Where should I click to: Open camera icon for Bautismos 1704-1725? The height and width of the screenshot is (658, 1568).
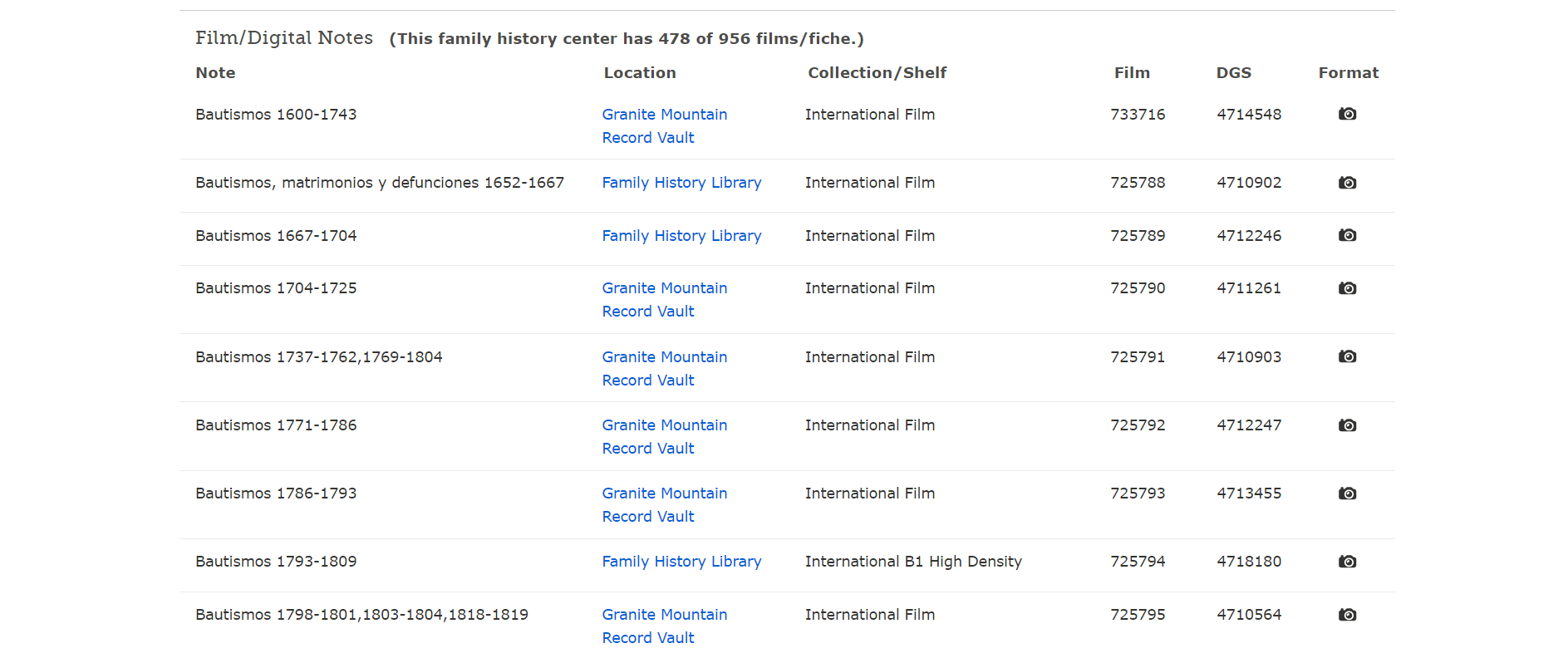[1347, 288]
